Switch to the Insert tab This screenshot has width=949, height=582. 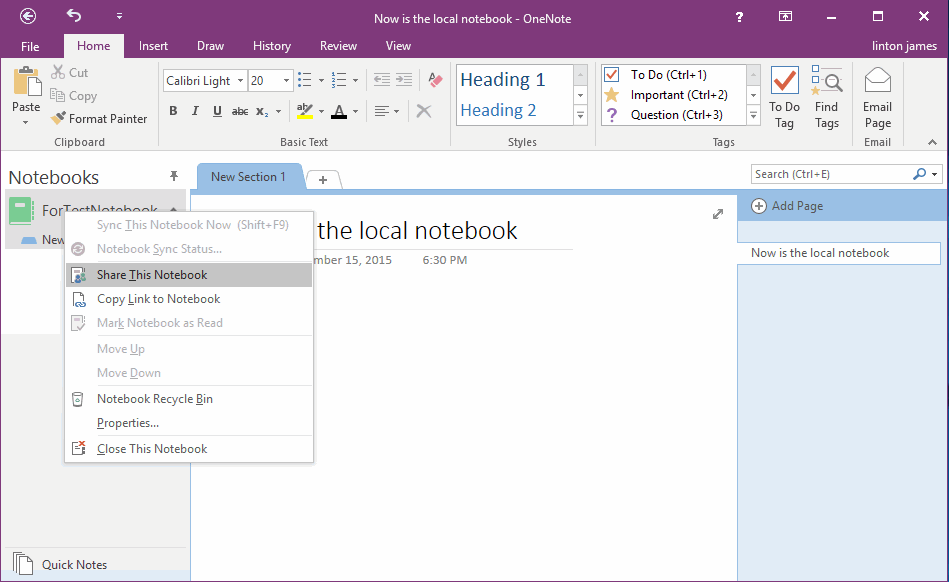[153, 45]
